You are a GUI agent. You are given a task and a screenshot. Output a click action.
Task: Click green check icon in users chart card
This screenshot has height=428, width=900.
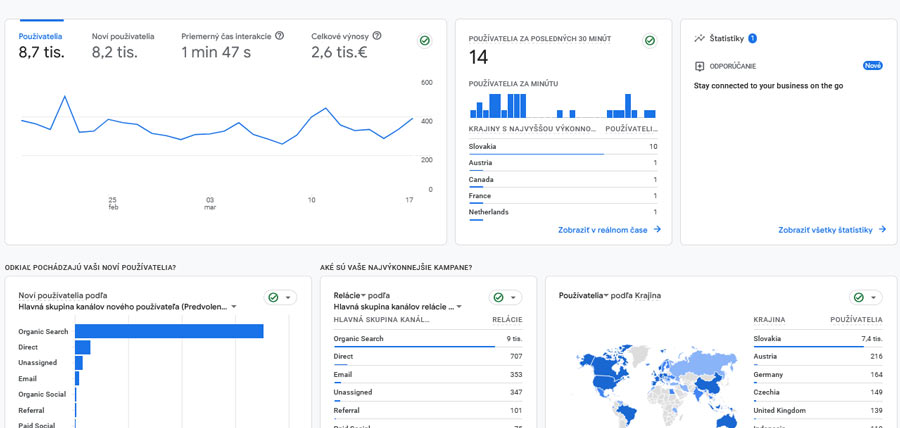point(425,40)
